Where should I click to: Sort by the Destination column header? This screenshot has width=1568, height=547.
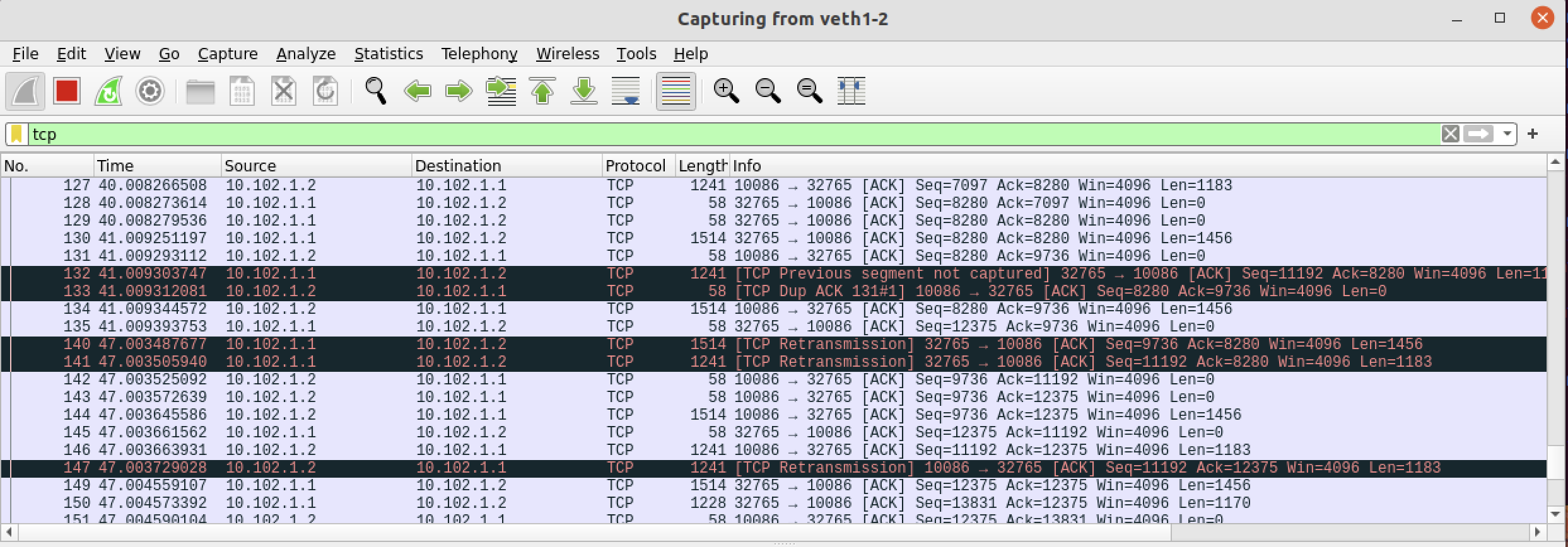pyautogui.click(x=507, y=166)
